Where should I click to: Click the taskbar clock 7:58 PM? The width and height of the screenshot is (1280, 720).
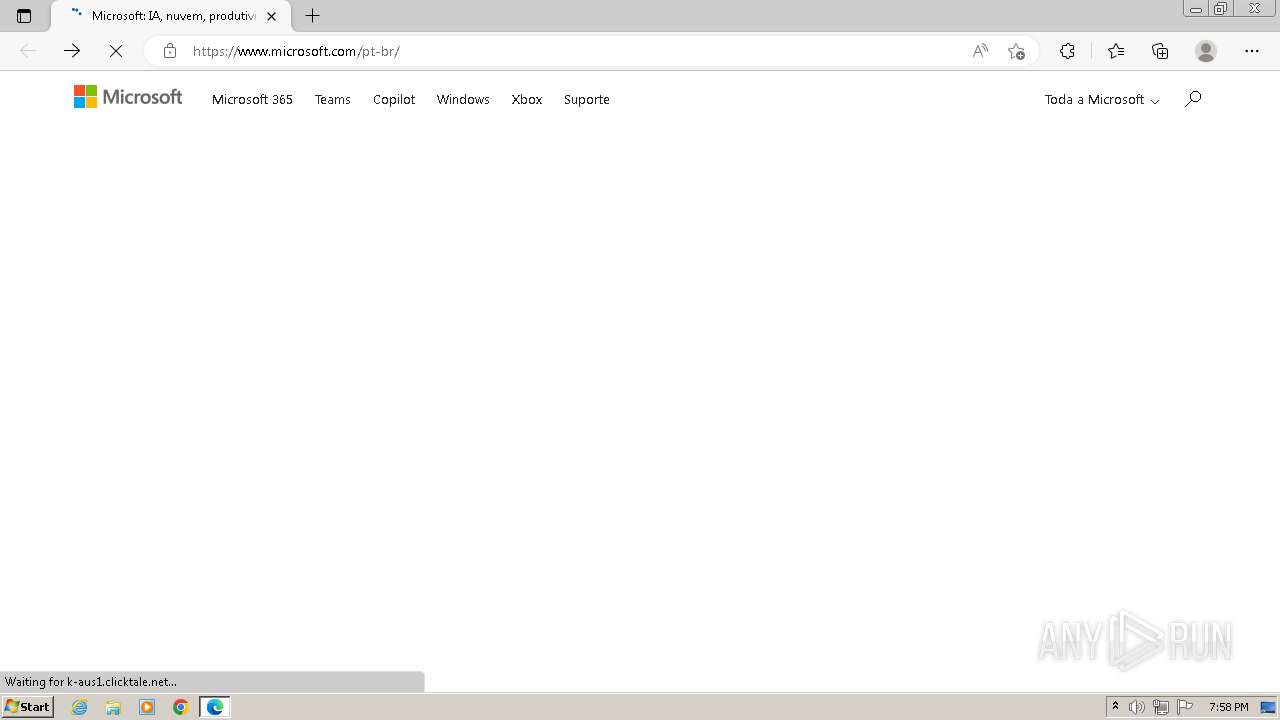(x=1228, y=707)
